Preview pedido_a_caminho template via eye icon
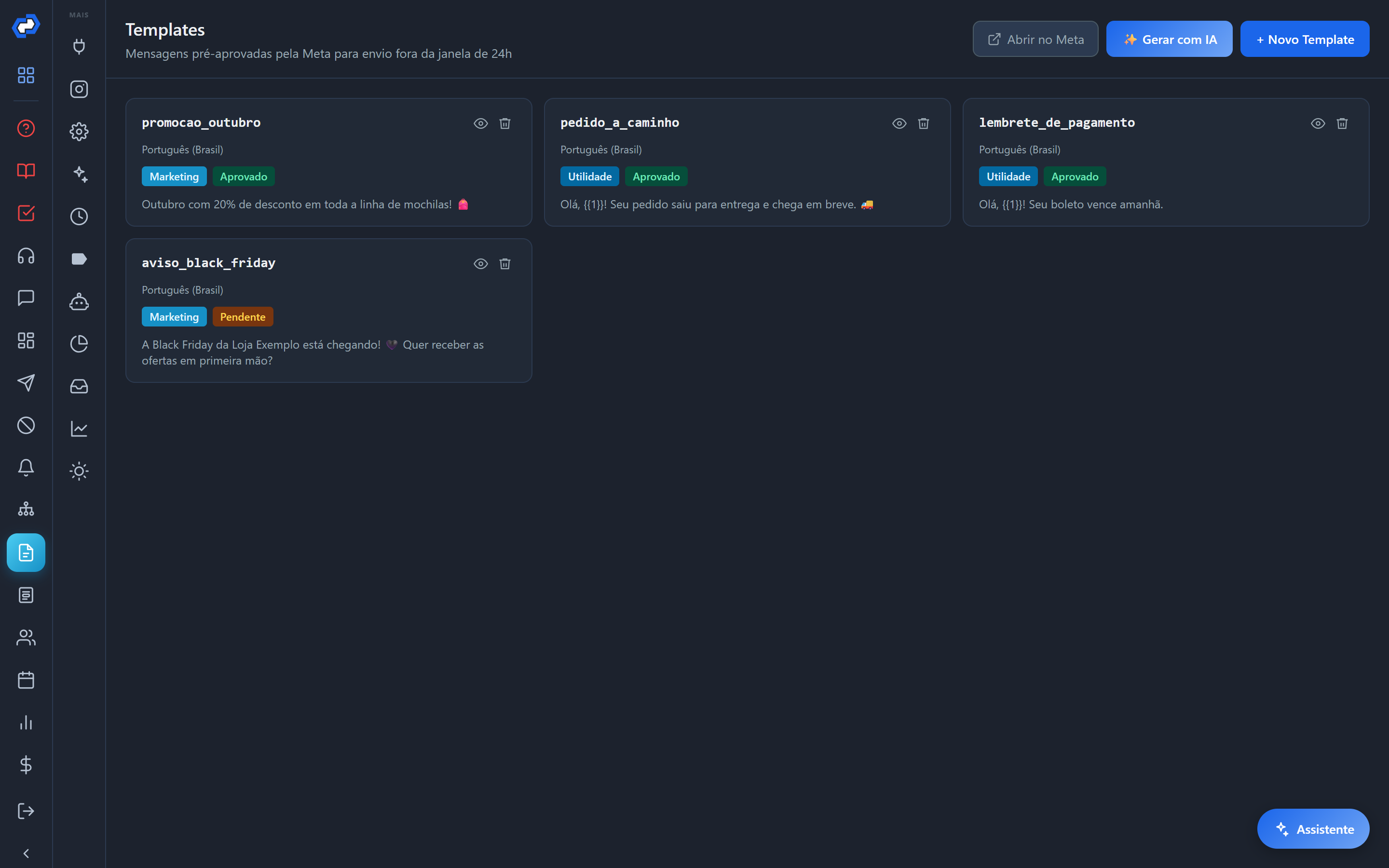 [x=899, y=123]
